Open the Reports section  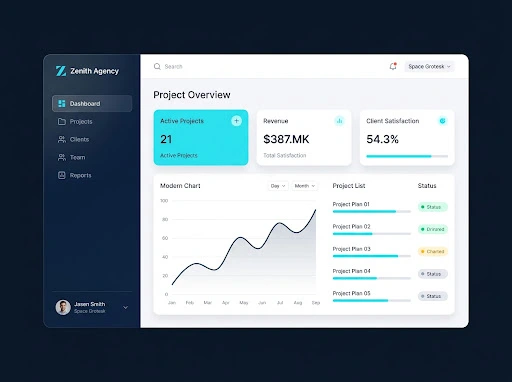92,175
